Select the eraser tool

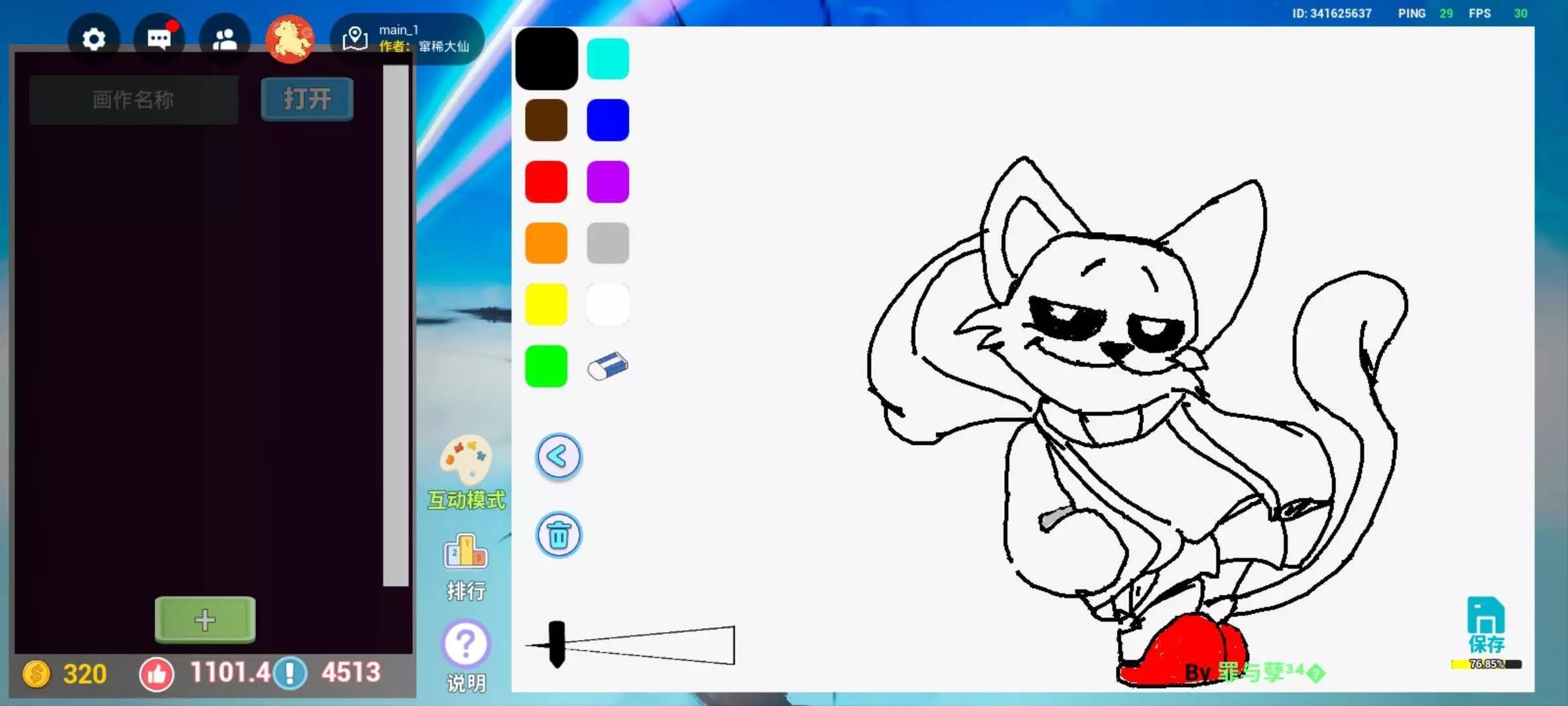[x=608, y=366]
